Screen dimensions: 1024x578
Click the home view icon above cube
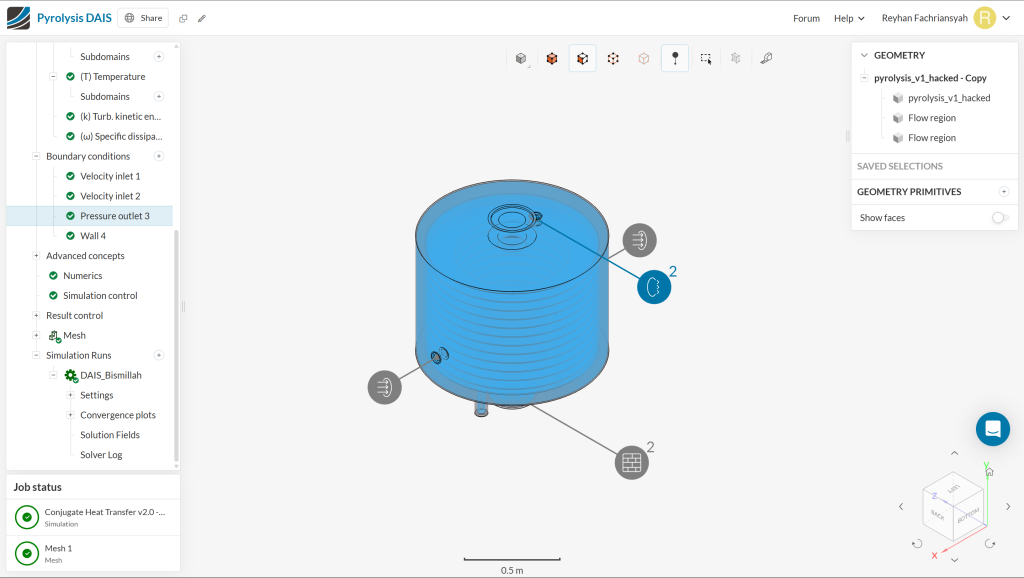989,472
